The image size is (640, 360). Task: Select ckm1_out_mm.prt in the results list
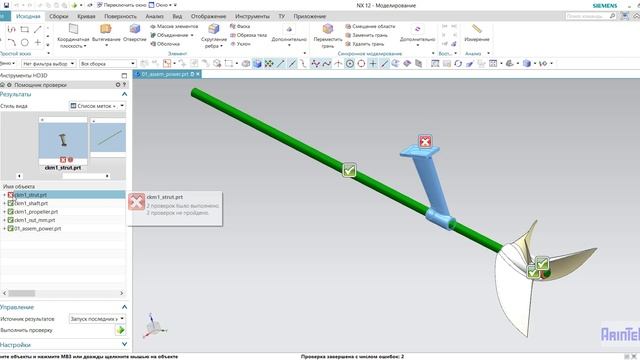tap(35, 220)
